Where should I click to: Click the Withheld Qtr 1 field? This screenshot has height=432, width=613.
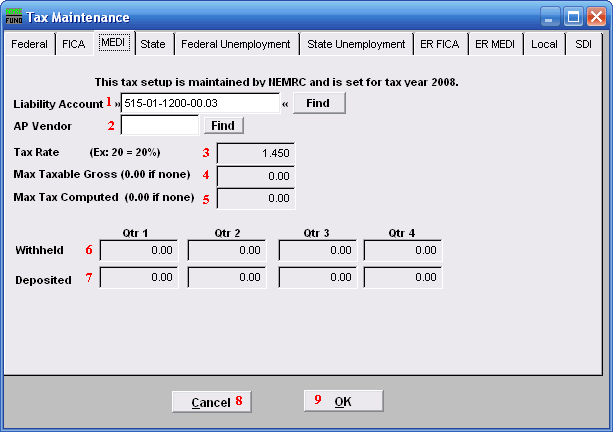(139, 250)
